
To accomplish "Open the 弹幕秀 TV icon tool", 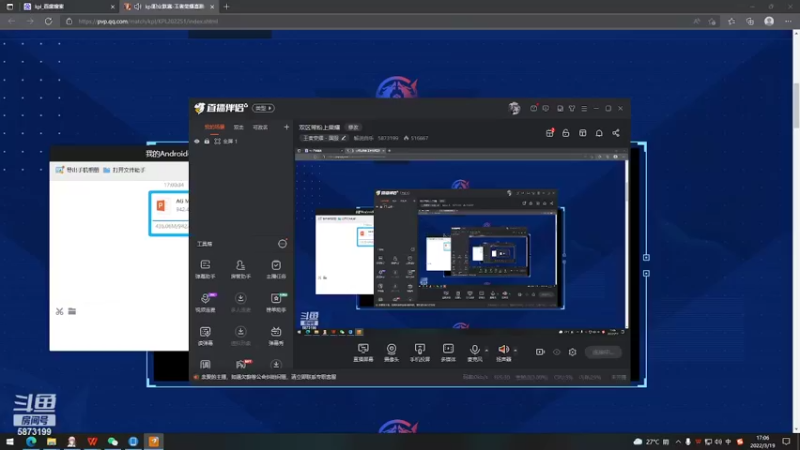I will (x=276, y=336).
